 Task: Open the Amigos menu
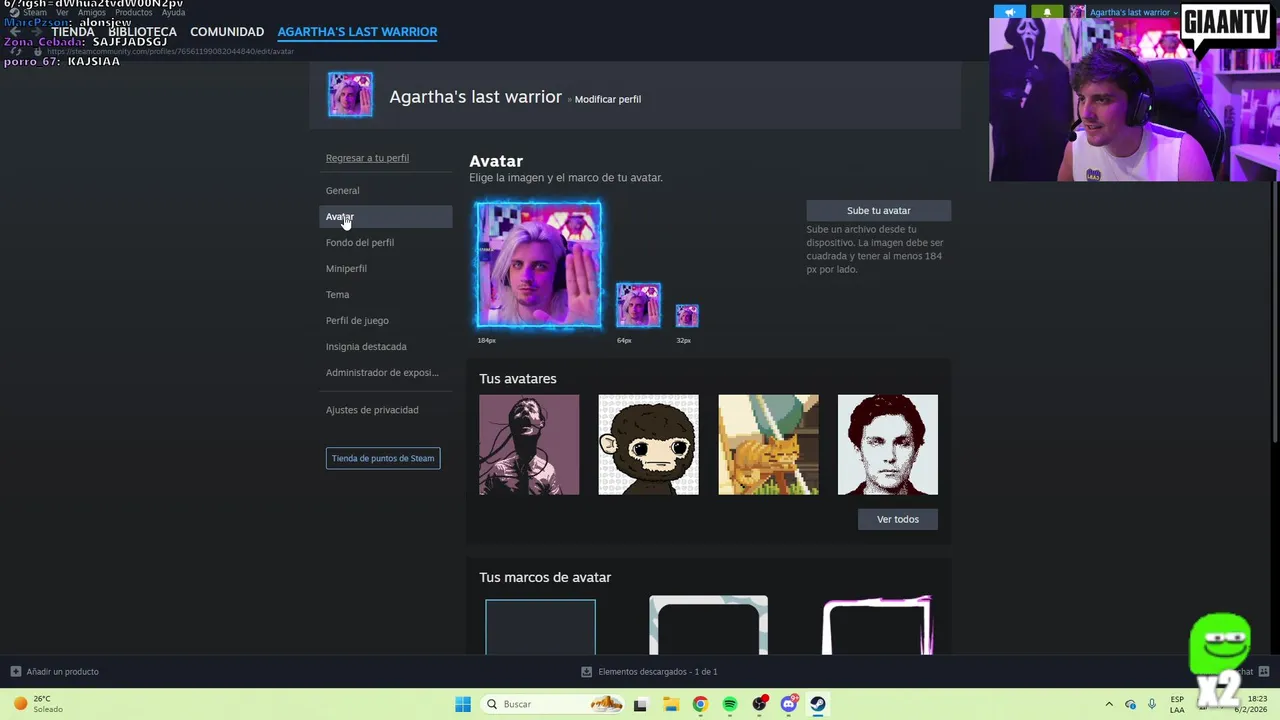[92, 12]
